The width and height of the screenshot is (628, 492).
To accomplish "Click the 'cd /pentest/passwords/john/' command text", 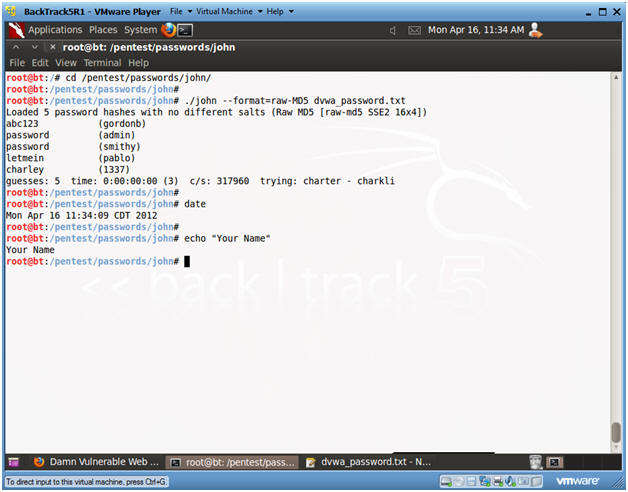I will pyautogui.click(x=138, y=78).
